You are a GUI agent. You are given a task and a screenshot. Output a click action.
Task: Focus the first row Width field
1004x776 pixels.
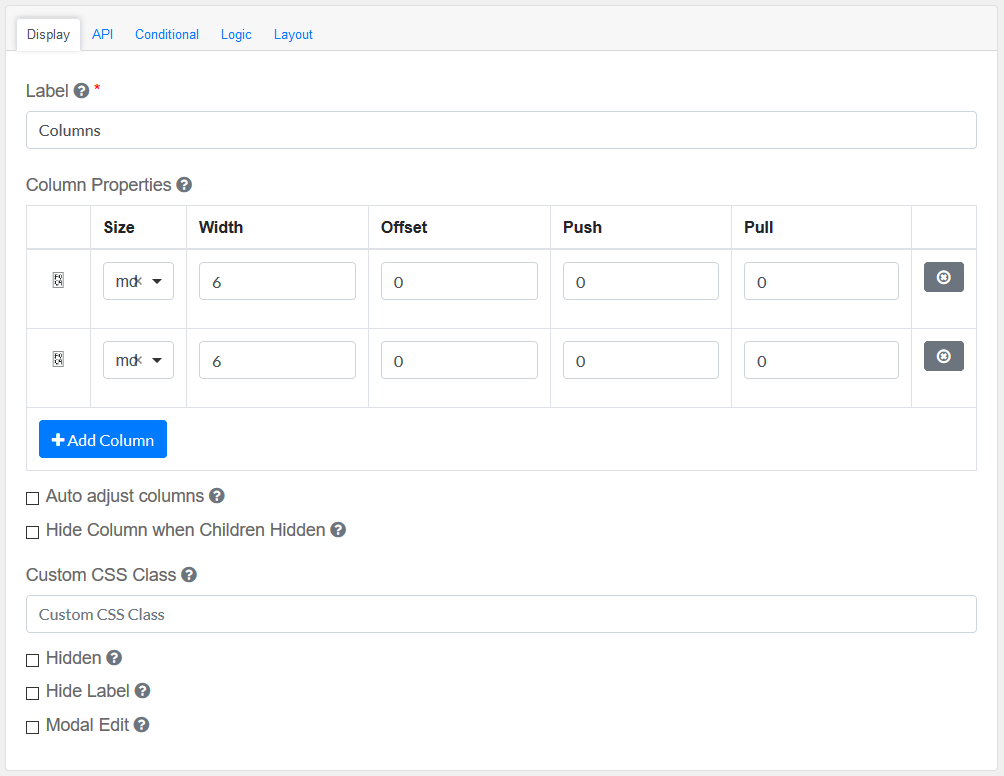pos(277,281)
